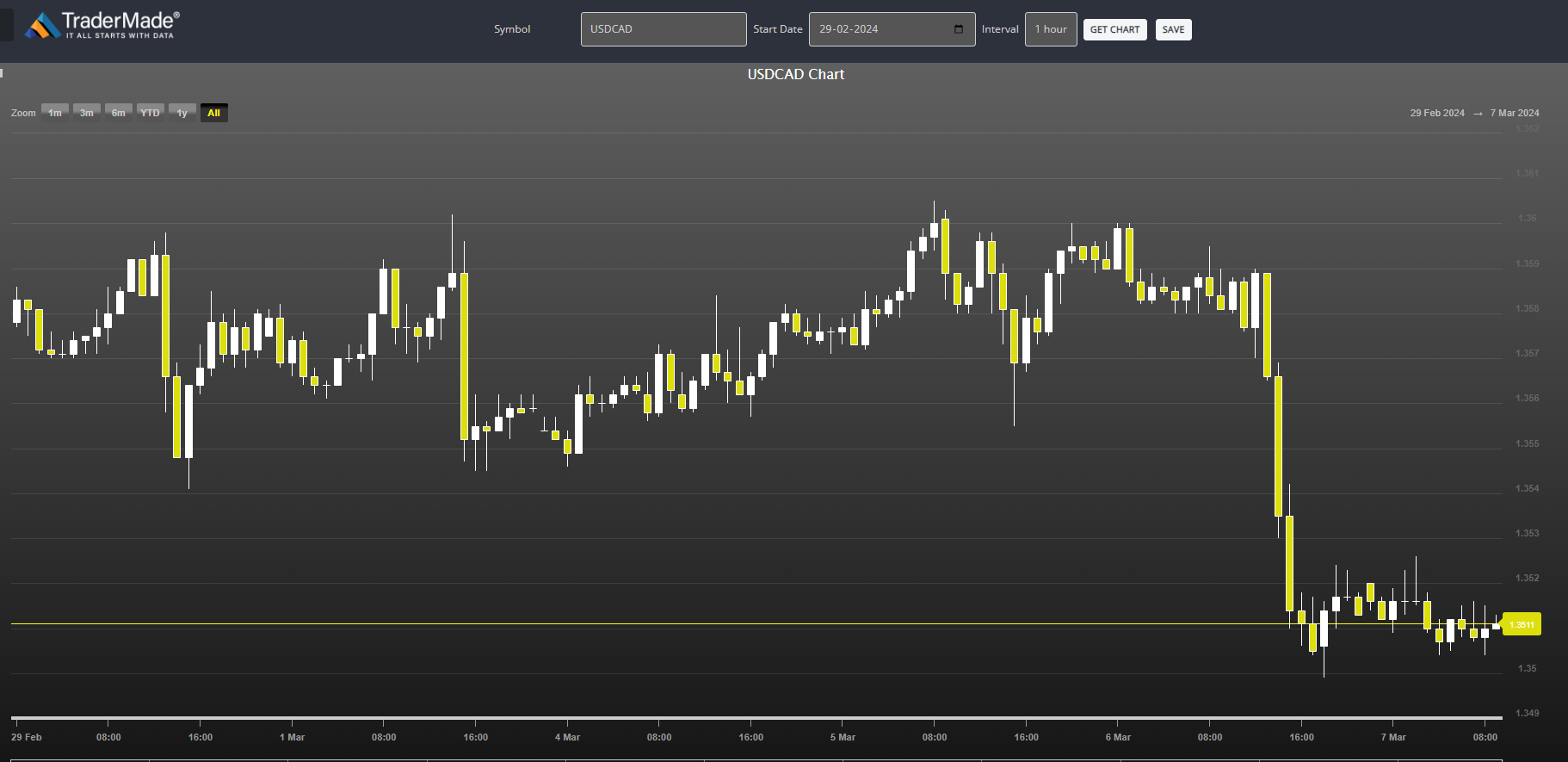Click the Symbol input field USDCAD
Image resolution: width=1568 pixels, height=762 pixels.
(664, 29)
